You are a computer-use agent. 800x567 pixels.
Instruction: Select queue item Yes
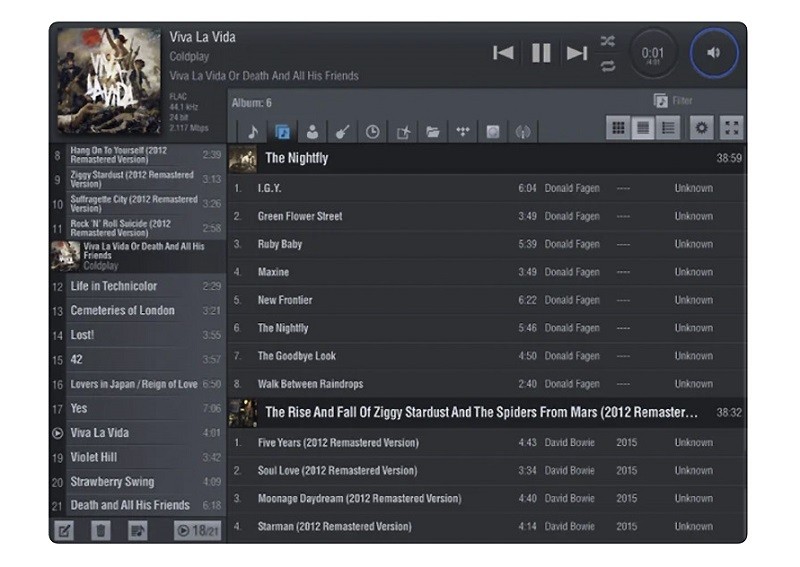pyautogui.click(x=138, y=409)
